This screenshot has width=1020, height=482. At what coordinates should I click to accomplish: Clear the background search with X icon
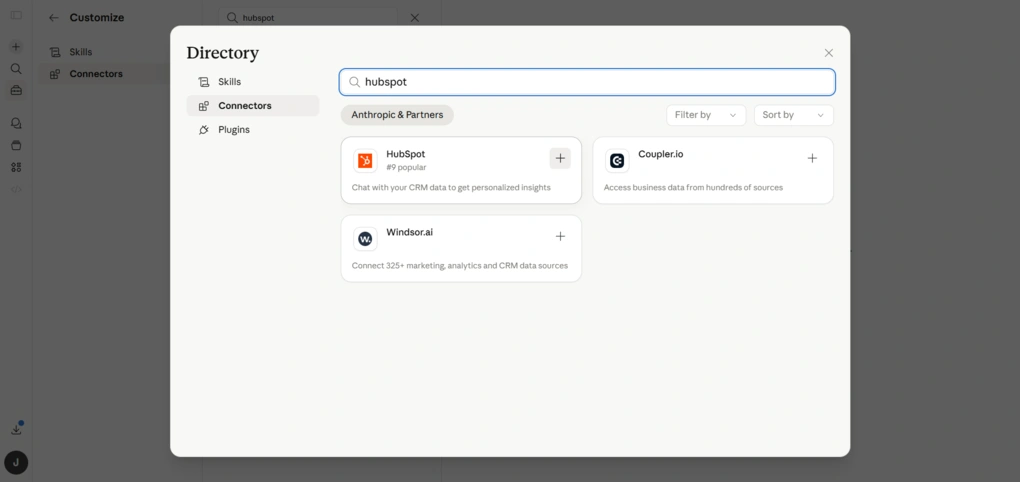(414, 18)
